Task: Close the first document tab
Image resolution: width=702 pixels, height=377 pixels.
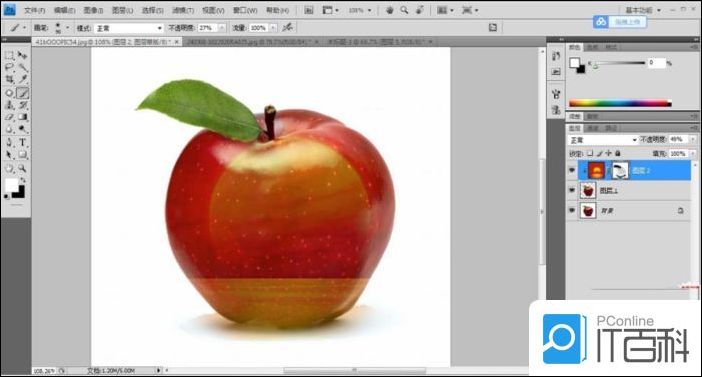Action: pyautogui.click(x=176, y=42)
